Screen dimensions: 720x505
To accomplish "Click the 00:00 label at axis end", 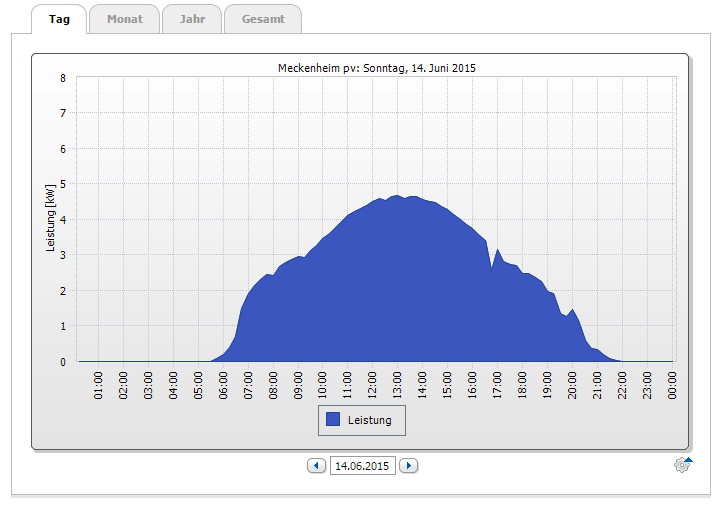I will click(x=672, y=384).
